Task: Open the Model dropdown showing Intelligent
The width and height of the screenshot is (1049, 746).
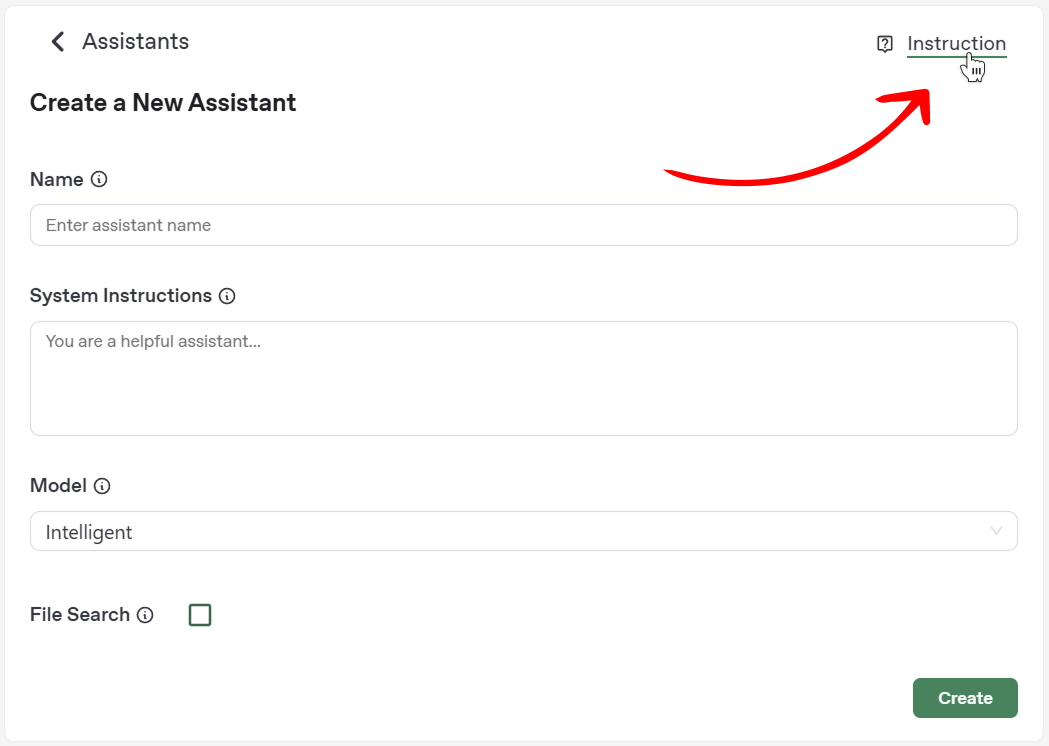Action: (x=524, y=531)
